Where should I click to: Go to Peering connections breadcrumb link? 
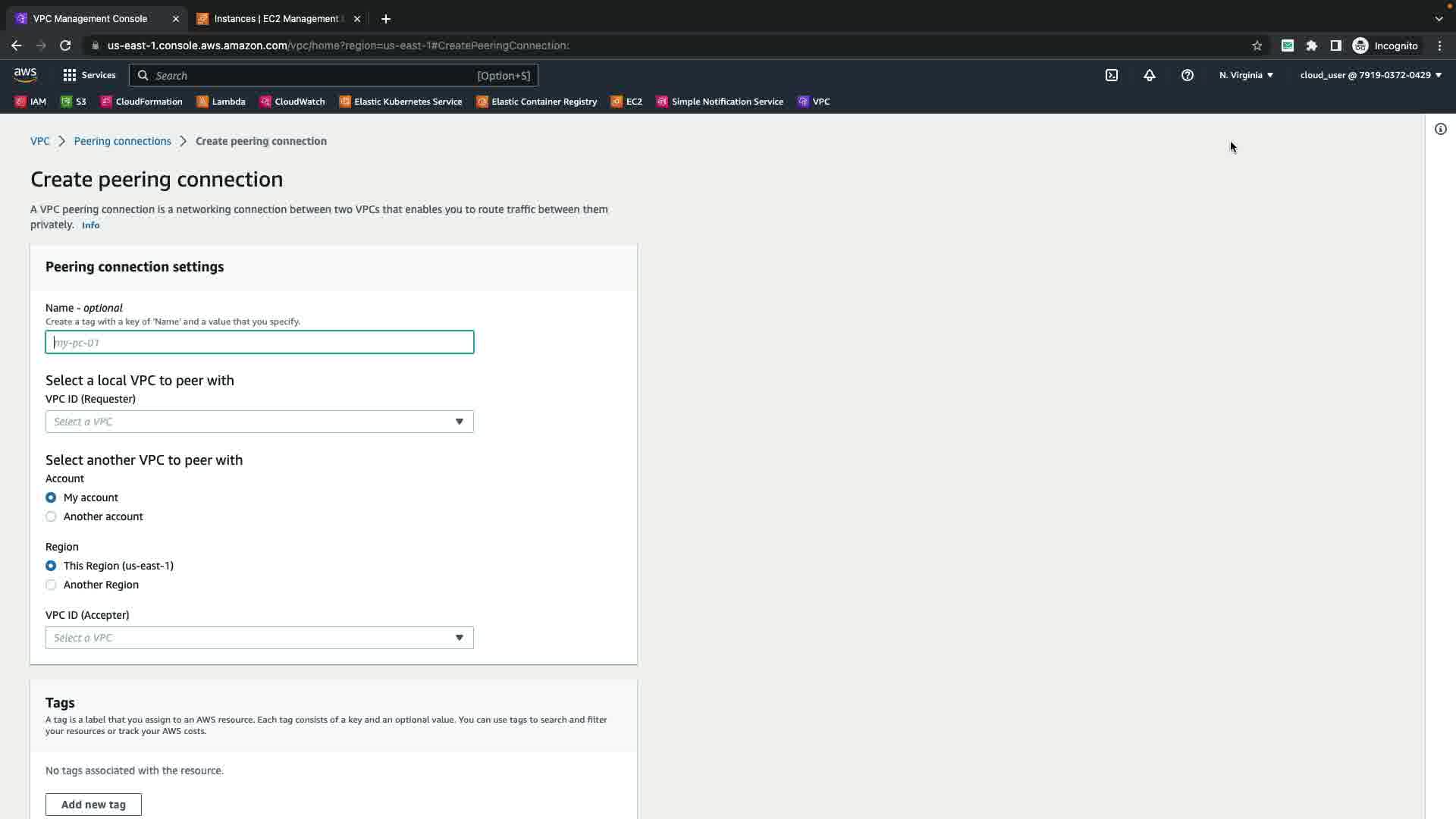[123, 141]
